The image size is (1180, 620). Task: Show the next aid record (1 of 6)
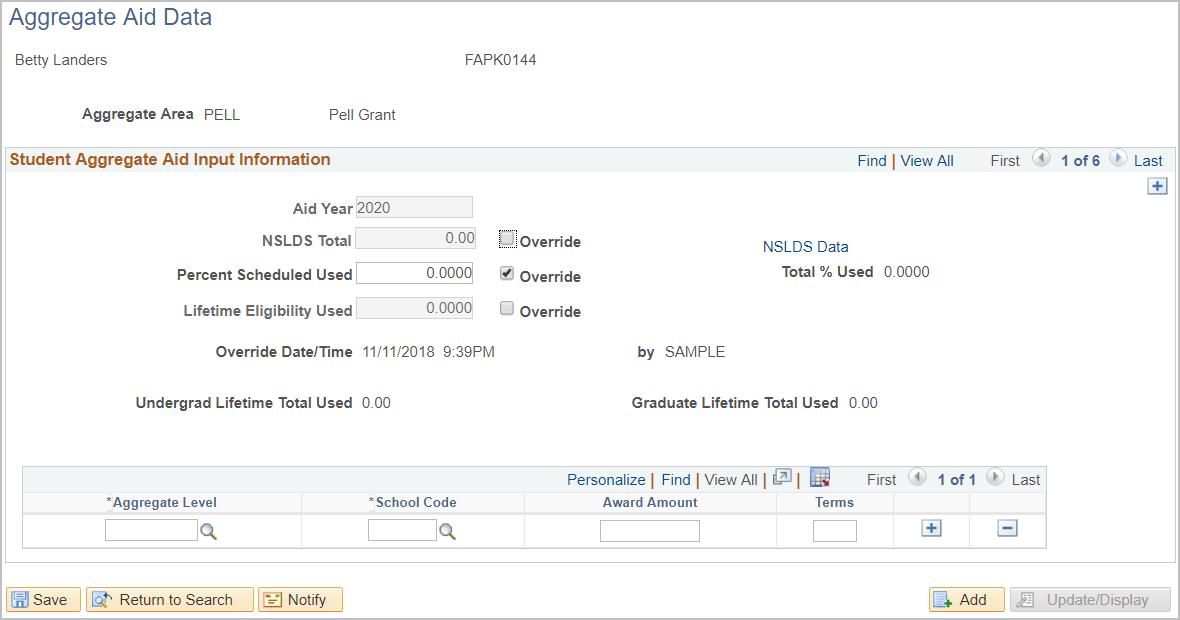pyautogui.click(x=1118, y=159)
